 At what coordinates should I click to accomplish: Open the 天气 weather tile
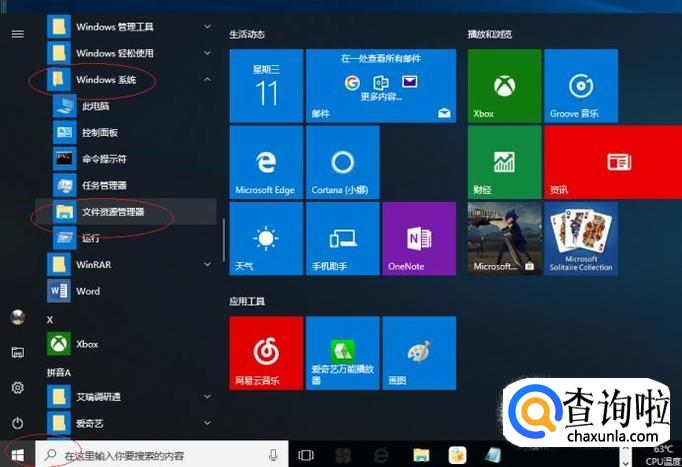click(x=266, y=239)
